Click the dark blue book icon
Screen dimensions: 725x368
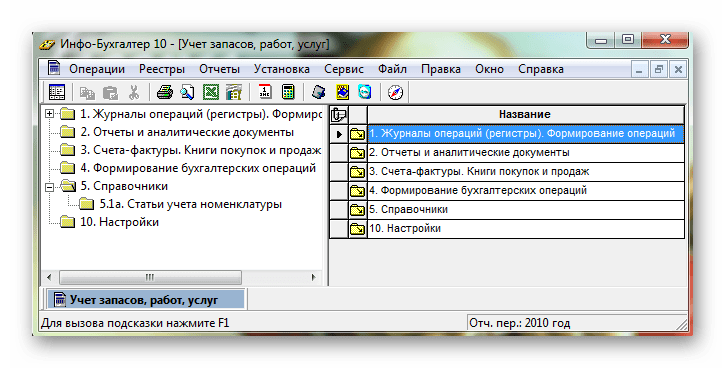[x=319, y=92]
